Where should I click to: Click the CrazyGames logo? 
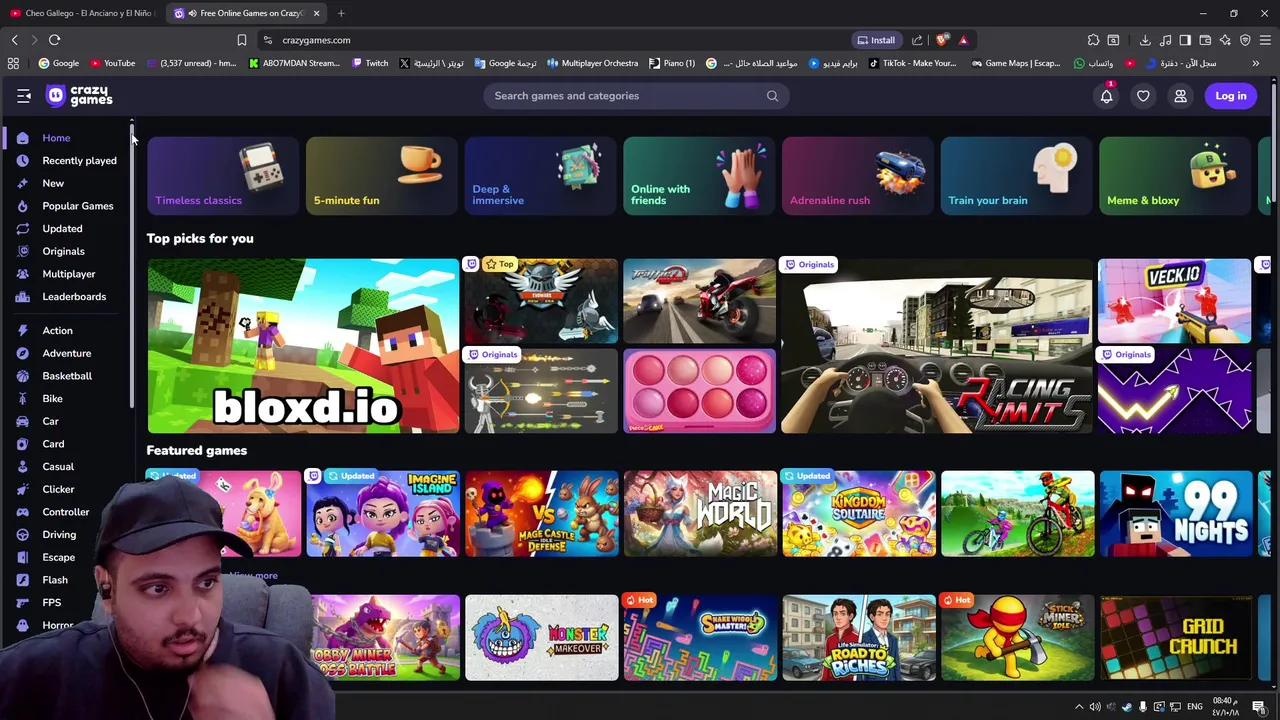coord(80,95)
